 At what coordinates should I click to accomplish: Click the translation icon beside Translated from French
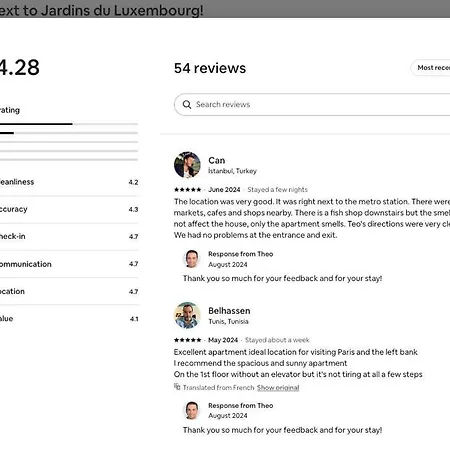click(177, 387)
